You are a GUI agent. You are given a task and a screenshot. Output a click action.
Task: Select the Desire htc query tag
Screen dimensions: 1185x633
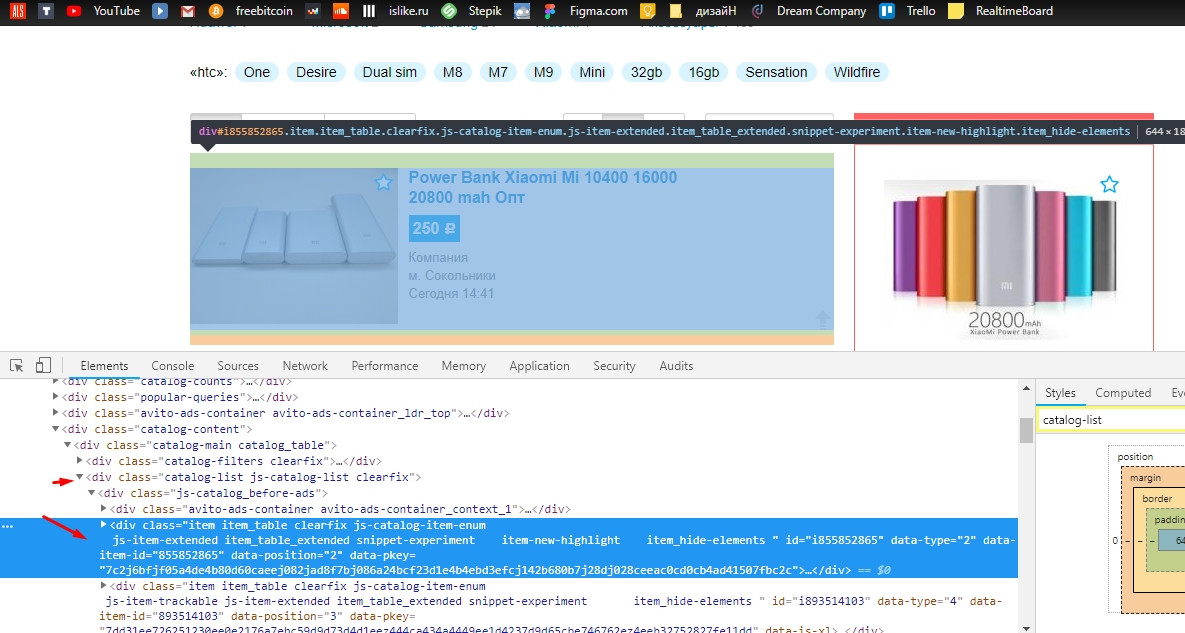point(316,72)
